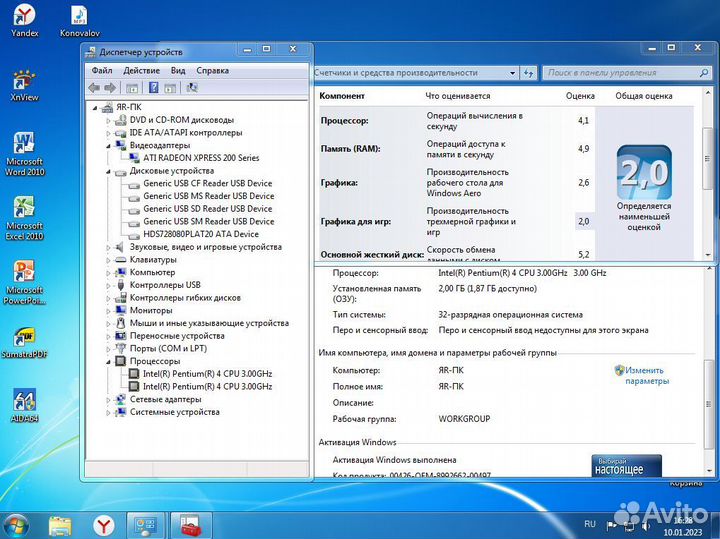Screen dimensions: 720x539
Task: Collapse the Процессоры node
Action: pos(108,362)
